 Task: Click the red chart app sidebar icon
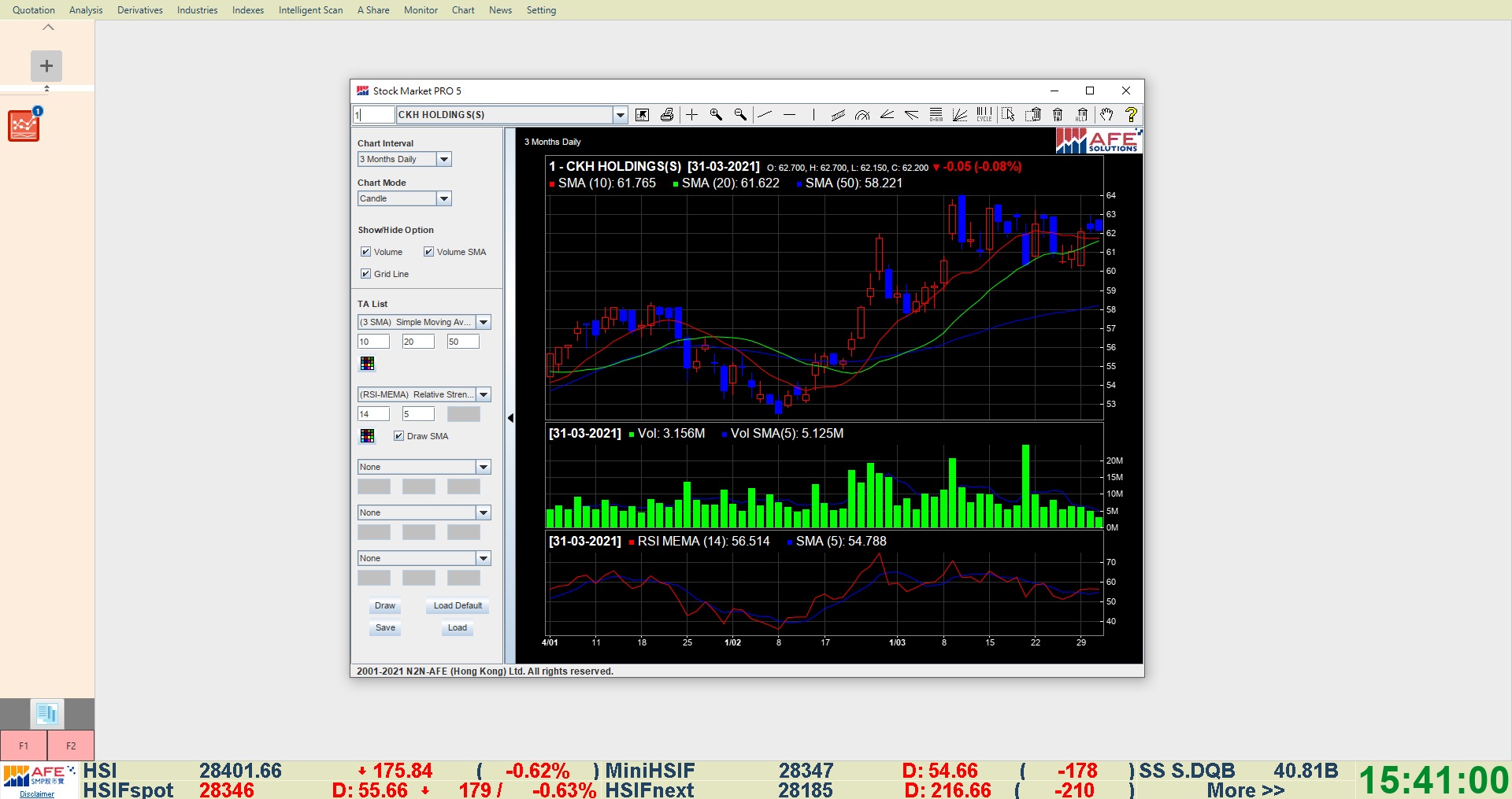click(24, 126)
